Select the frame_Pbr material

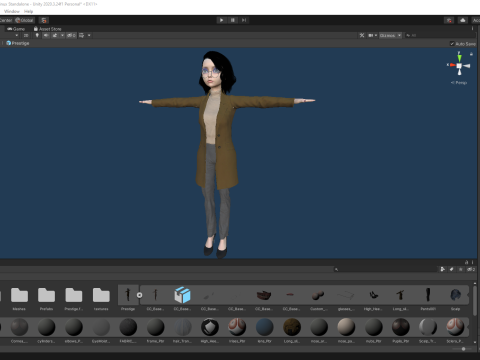155,330
